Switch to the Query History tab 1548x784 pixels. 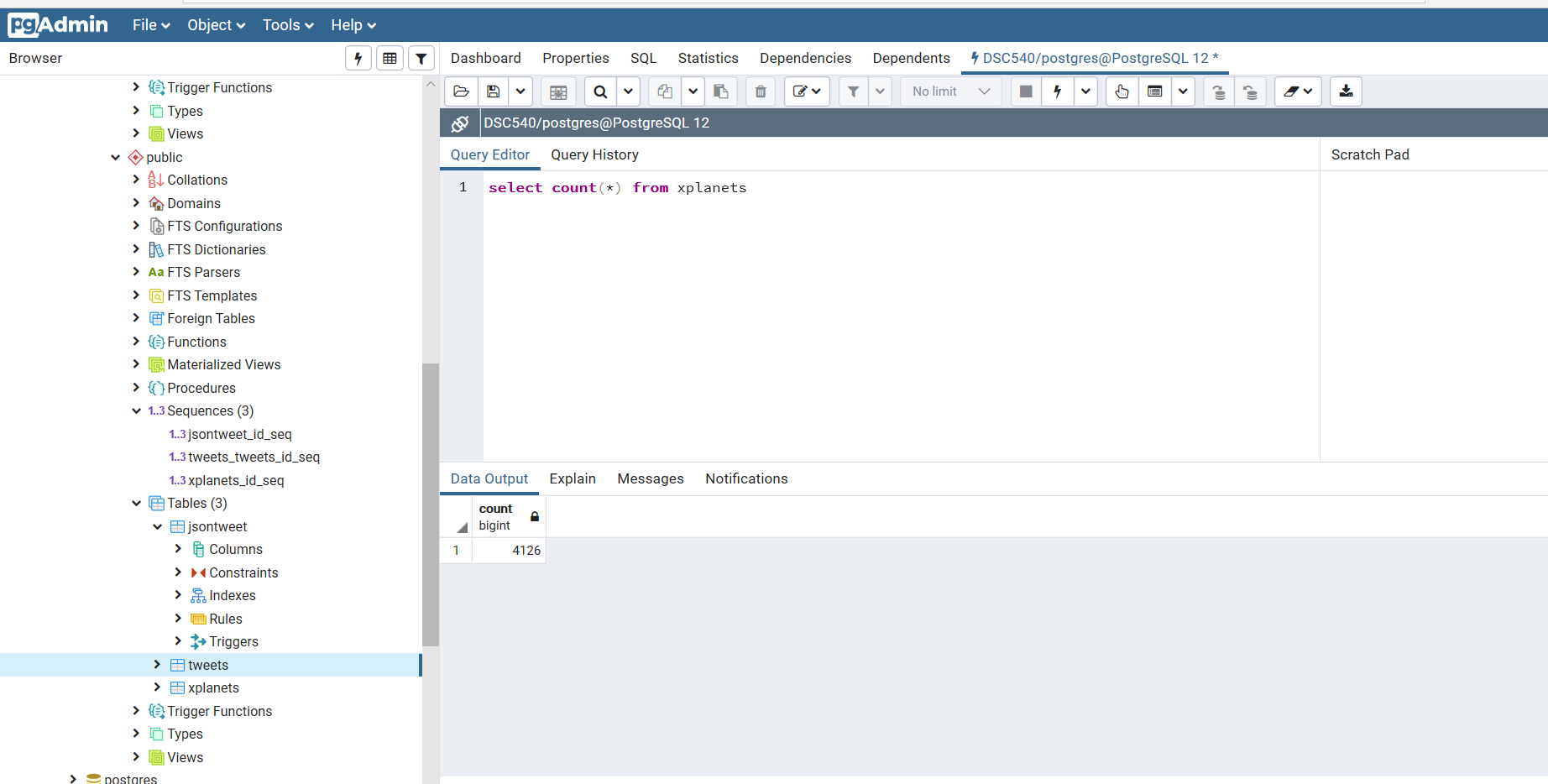coord(594,154)
